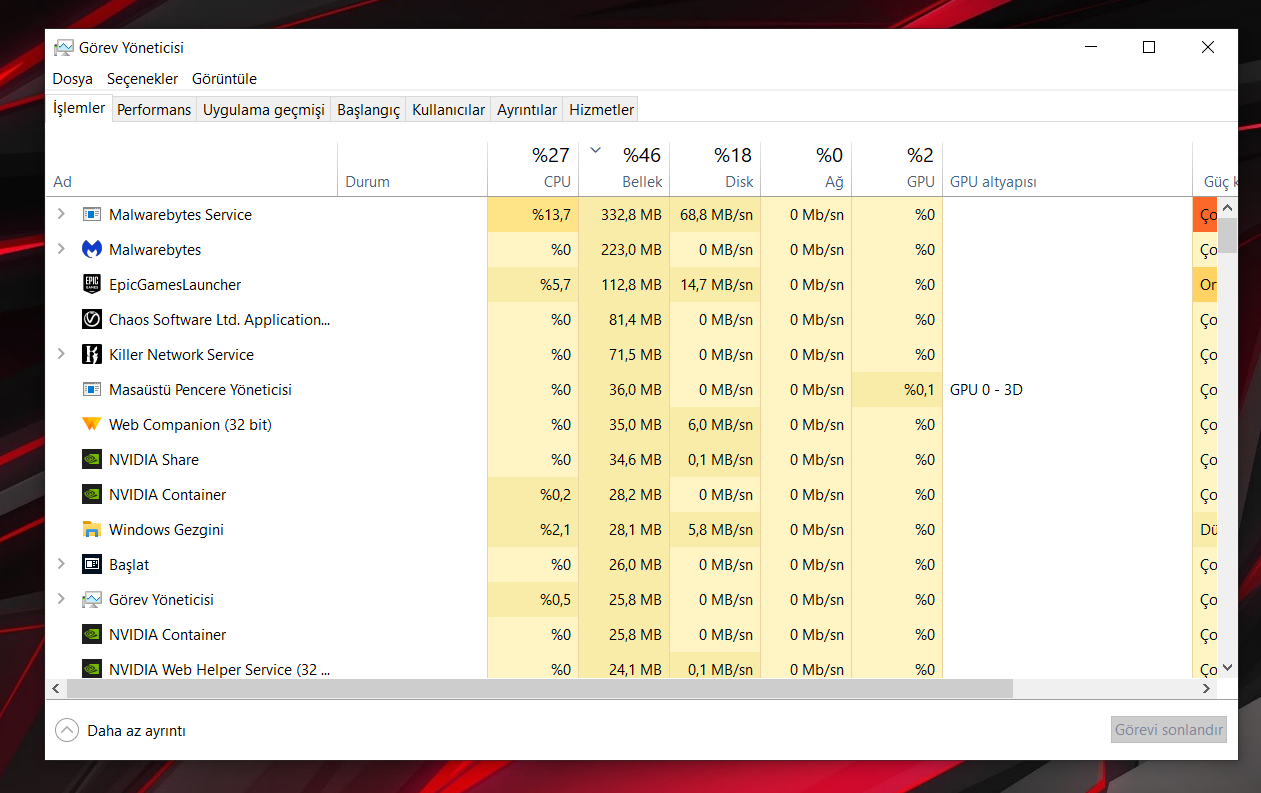Click the Web Companion orange icon

point(92,425)
